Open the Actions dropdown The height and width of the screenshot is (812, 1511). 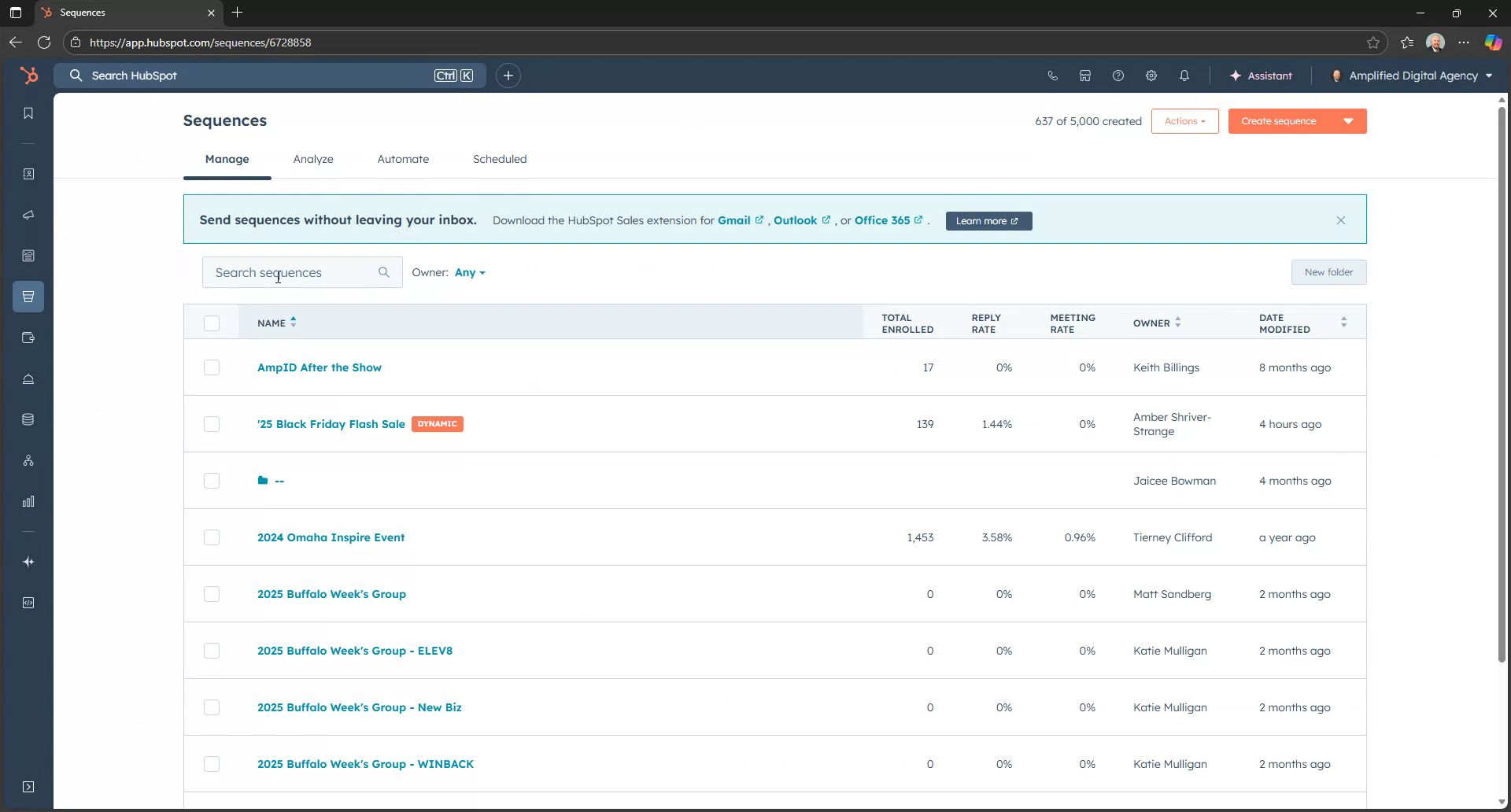coord(1184,120)
